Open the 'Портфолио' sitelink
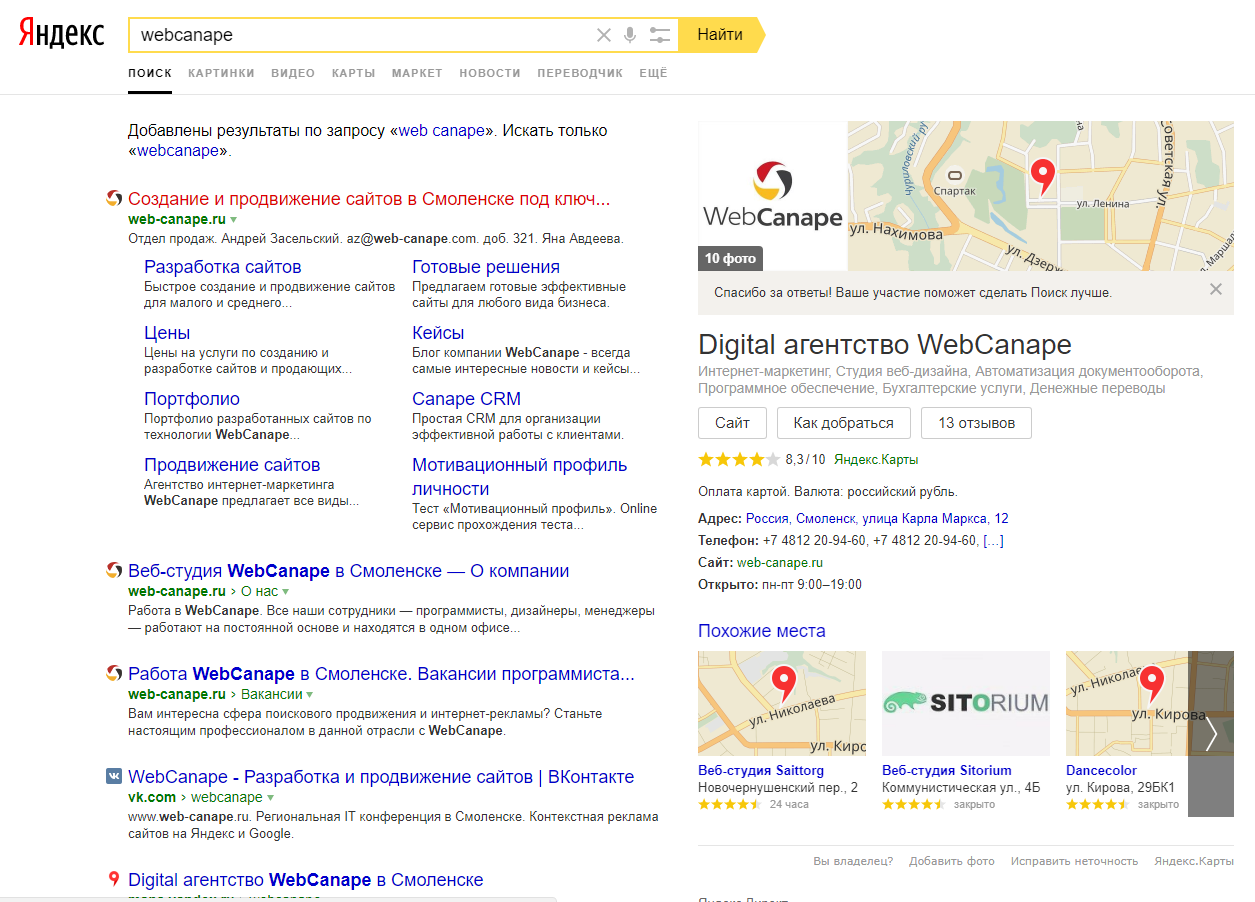The image size is (1255, 902). (x=192, y=399)
